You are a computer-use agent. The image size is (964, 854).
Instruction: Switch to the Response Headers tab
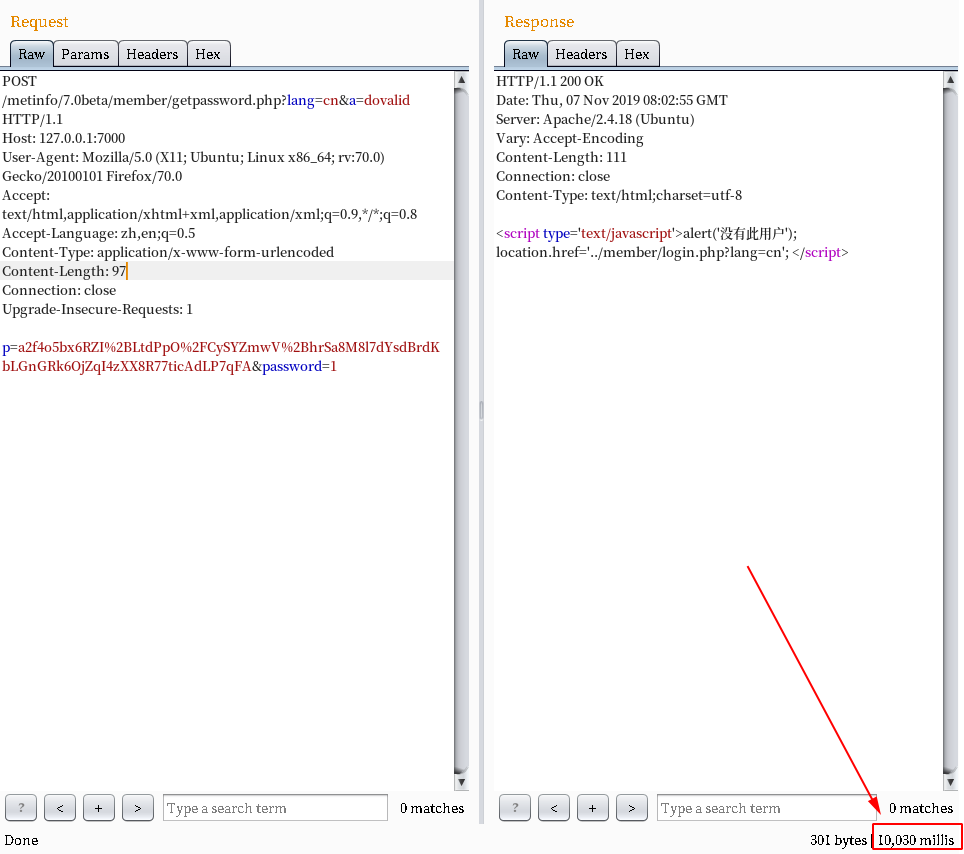(x=581, y=54)
